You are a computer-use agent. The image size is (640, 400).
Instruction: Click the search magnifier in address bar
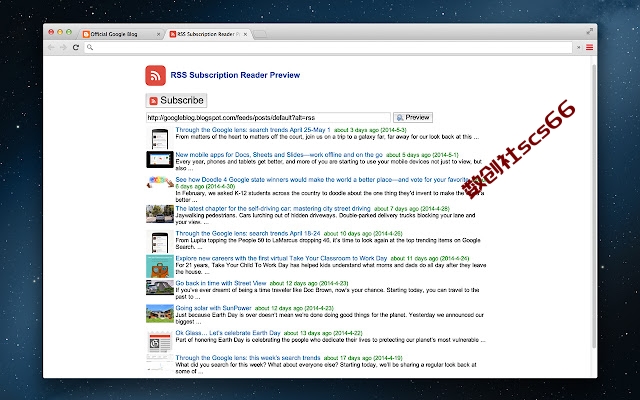pyautogui.click(x=90, y=47)
